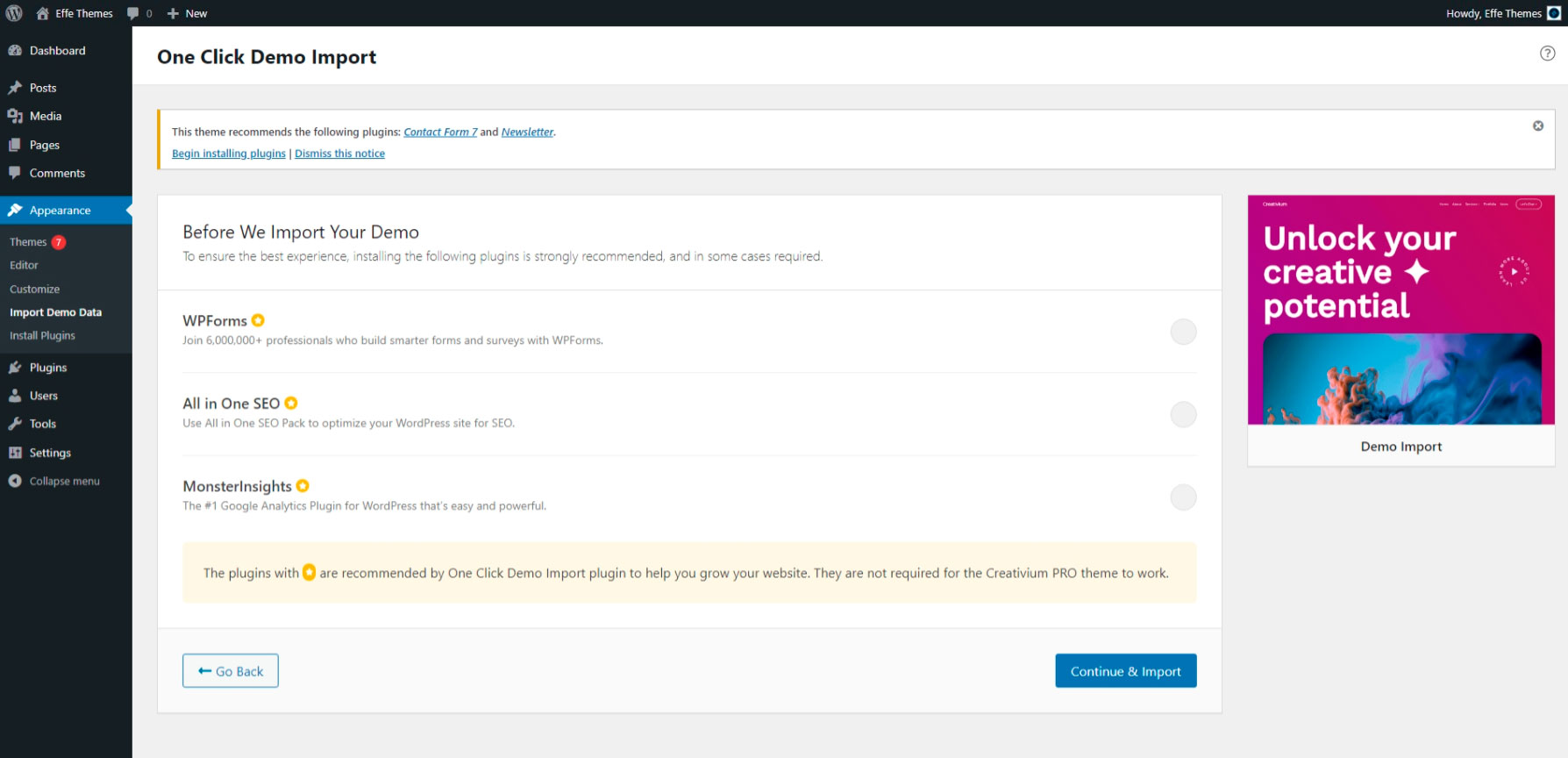
Task: Open comments bubble icon in admin bar
Action: (132, 13)
